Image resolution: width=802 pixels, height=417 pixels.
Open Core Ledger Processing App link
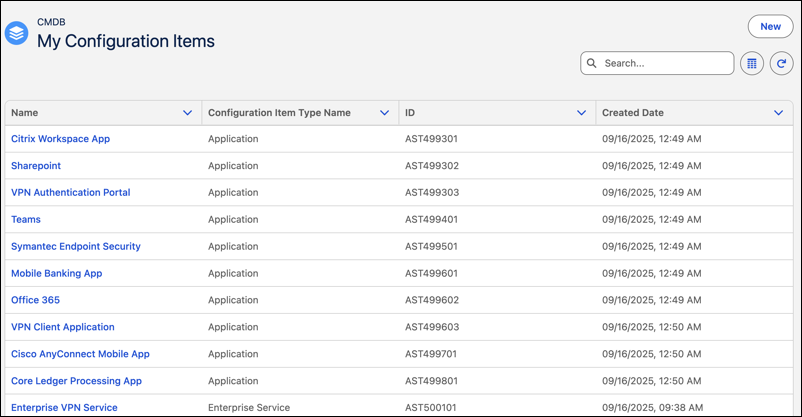[76, 381]
